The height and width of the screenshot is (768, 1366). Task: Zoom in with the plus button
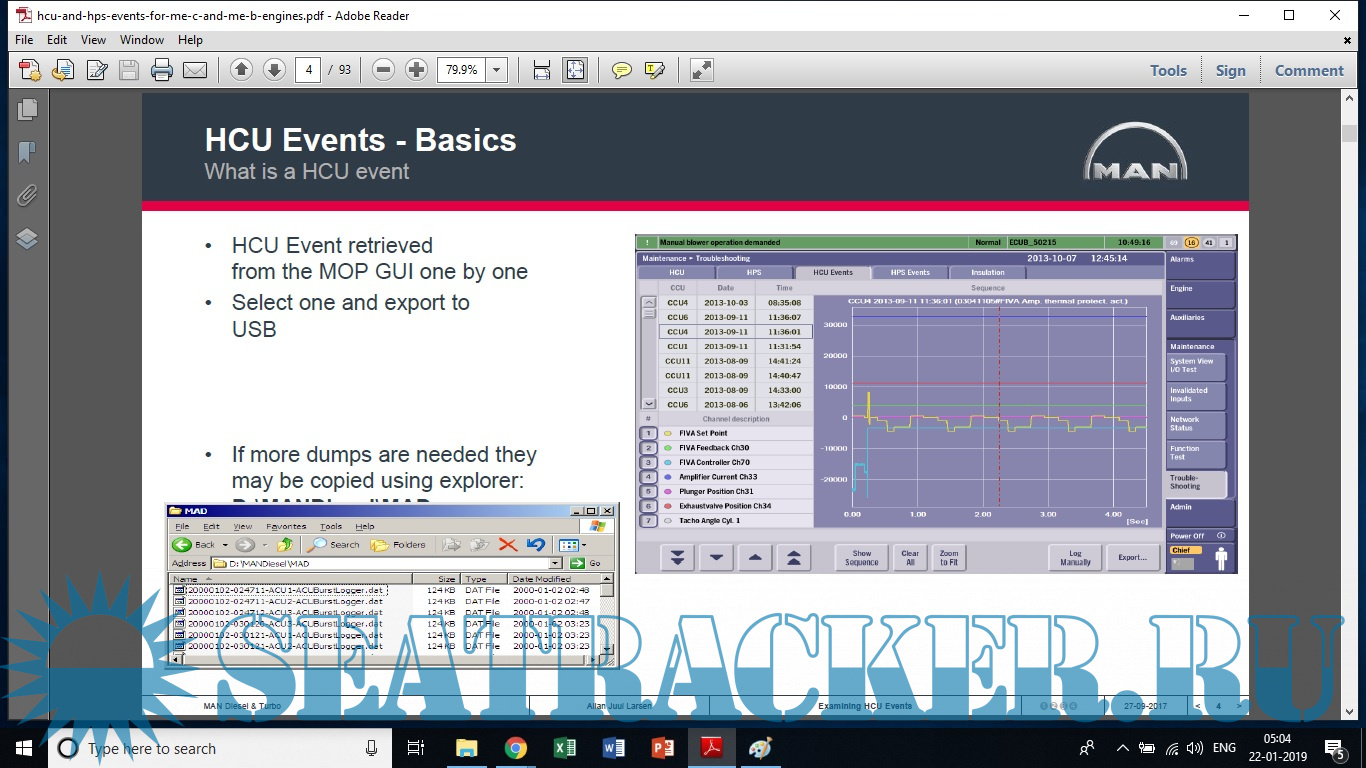point(416,70)
